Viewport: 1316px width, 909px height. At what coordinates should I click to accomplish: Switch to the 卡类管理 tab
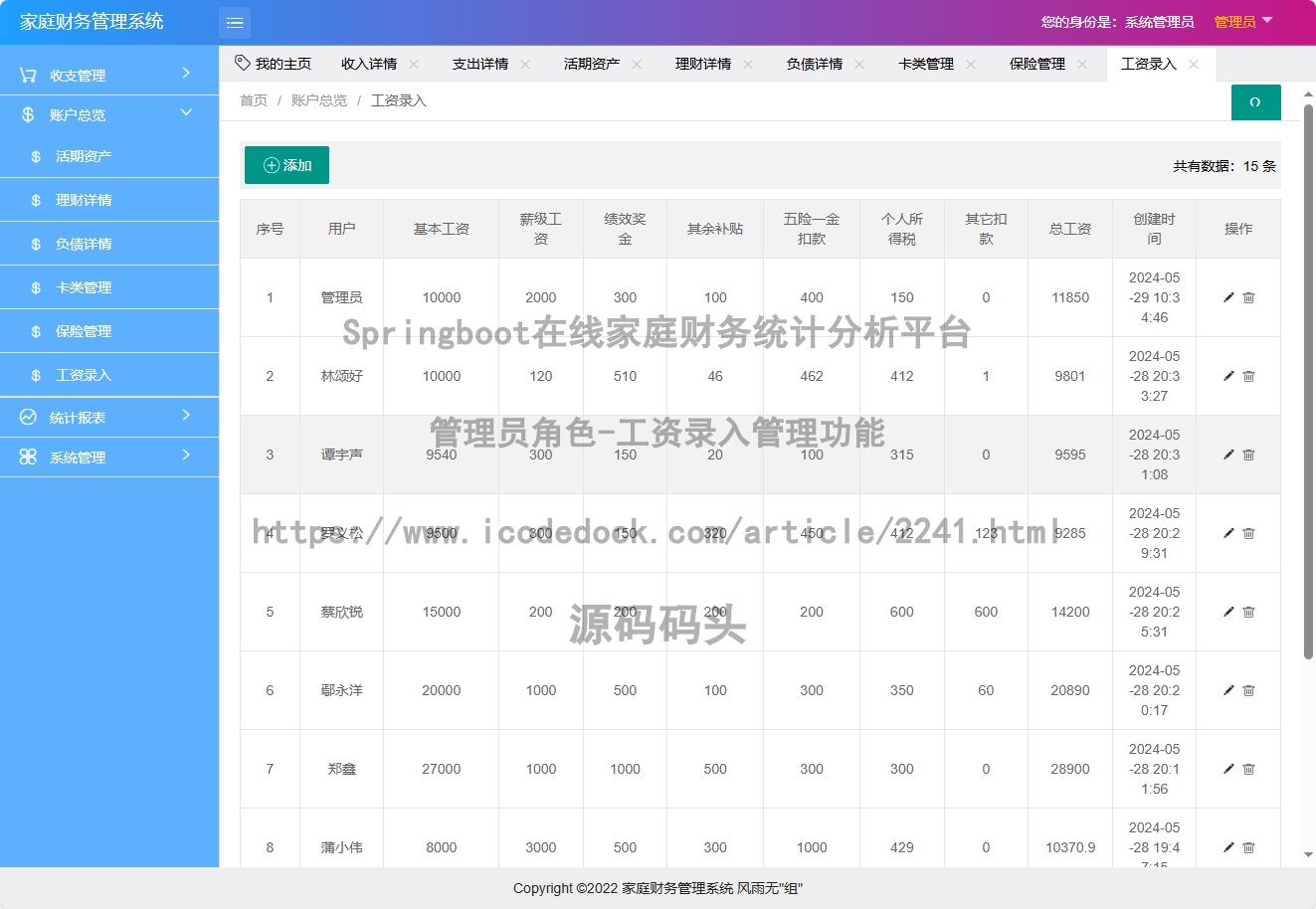click(926, 64)
